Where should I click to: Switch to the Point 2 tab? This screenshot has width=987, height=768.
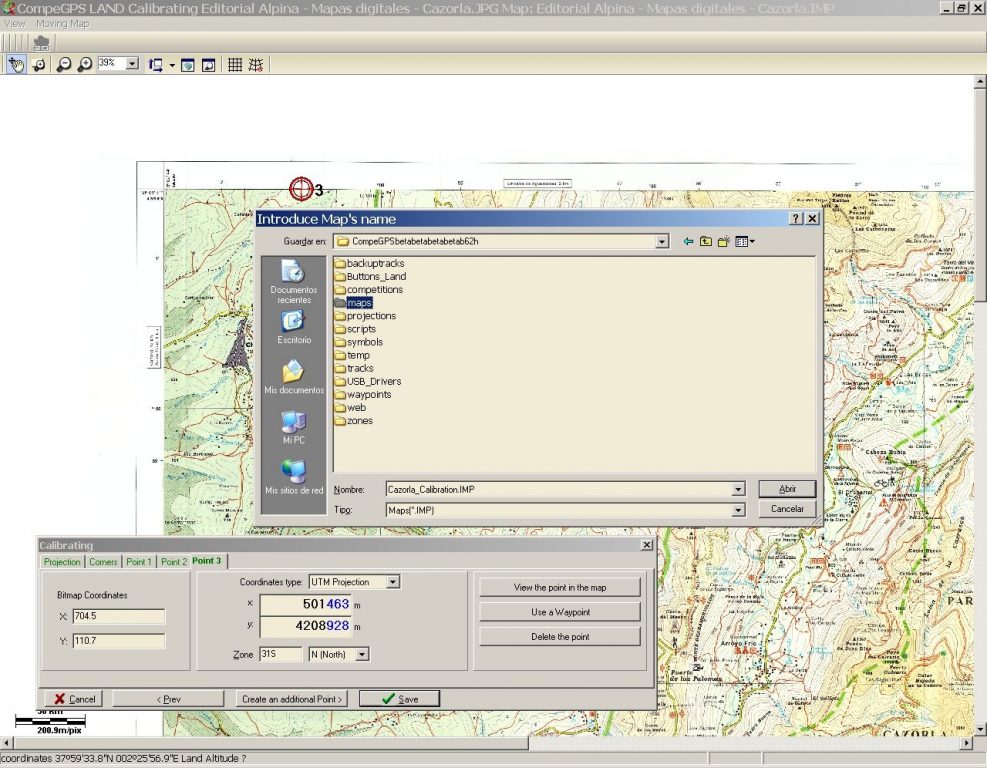point(174,562)
